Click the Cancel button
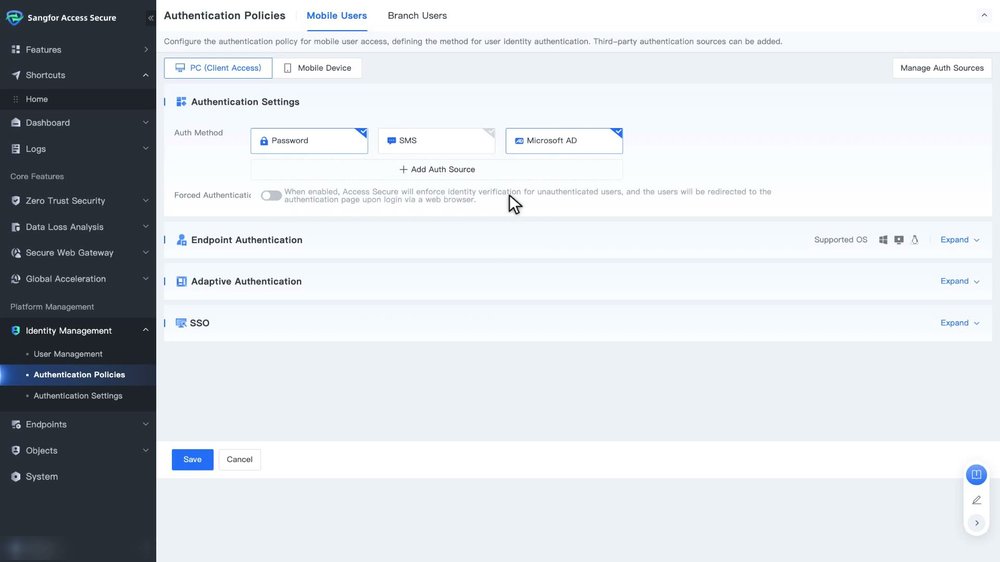 click(239, 459)
